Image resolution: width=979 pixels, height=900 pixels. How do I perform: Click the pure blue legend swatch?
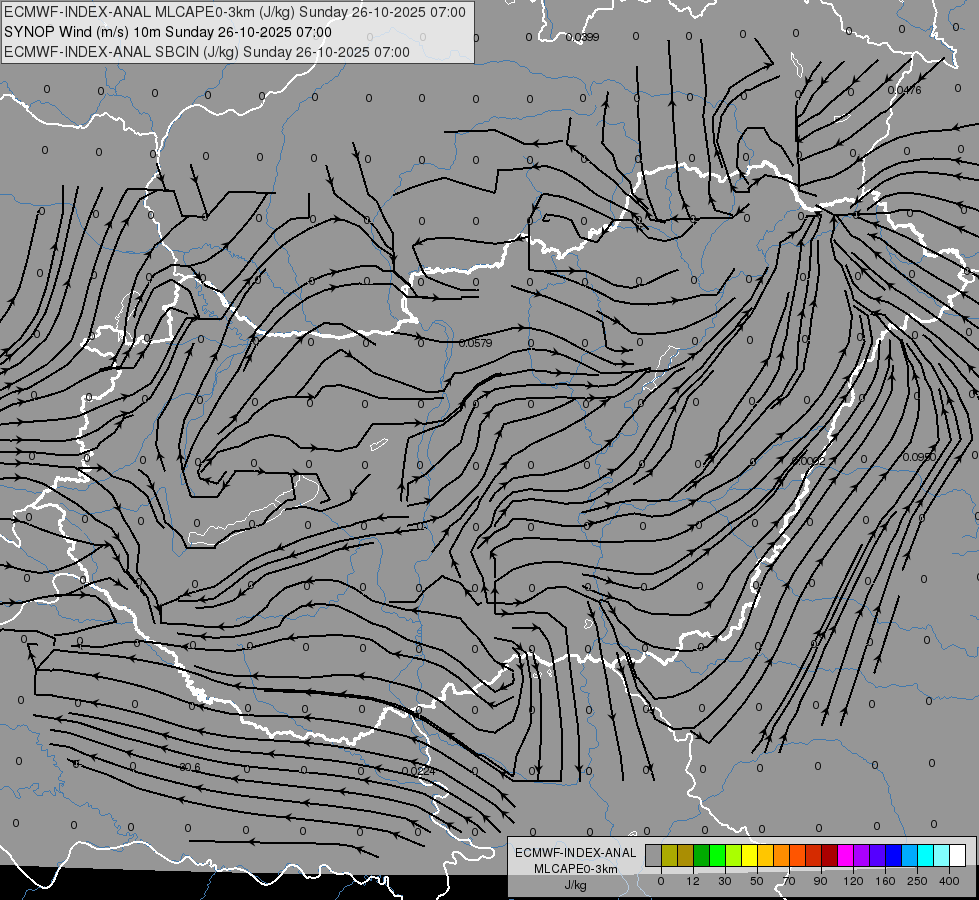point(893,855)
